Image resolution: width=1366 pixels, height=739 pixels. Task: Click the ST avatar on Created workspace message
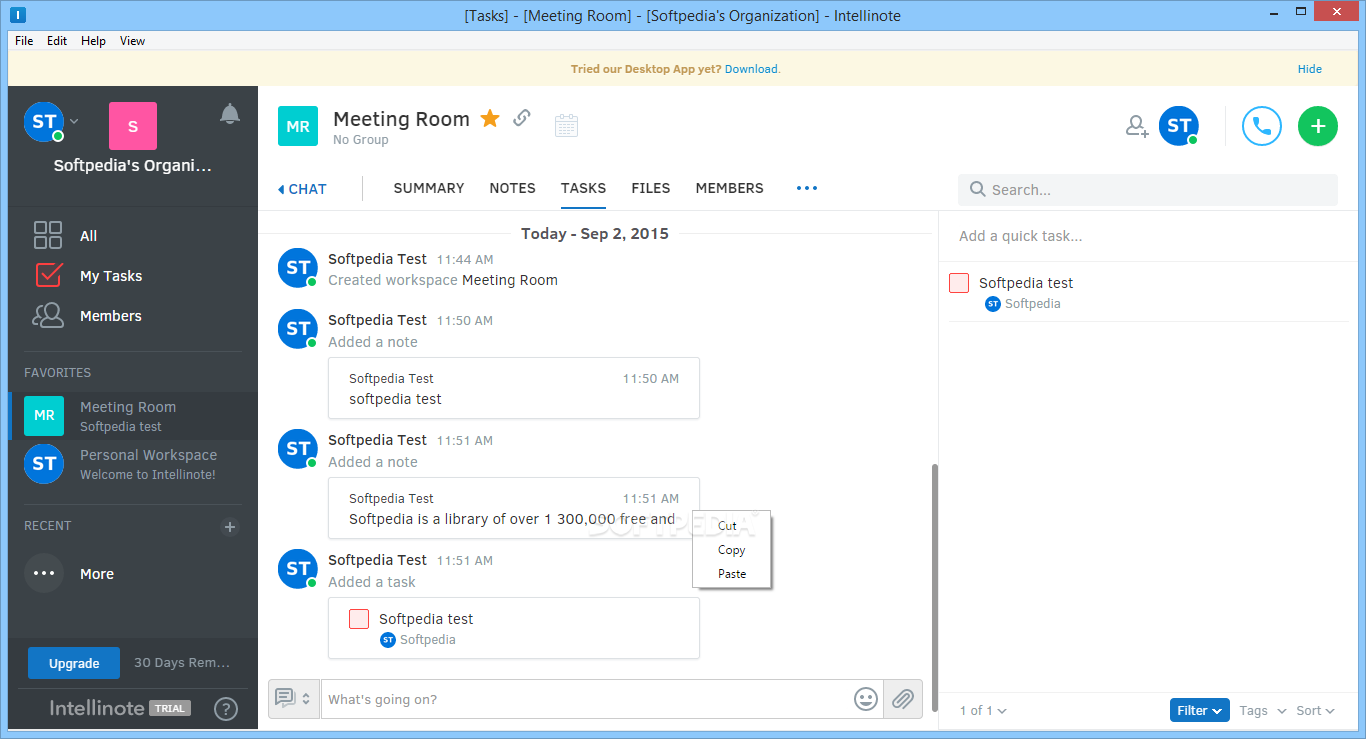click(x=298, y=268)
